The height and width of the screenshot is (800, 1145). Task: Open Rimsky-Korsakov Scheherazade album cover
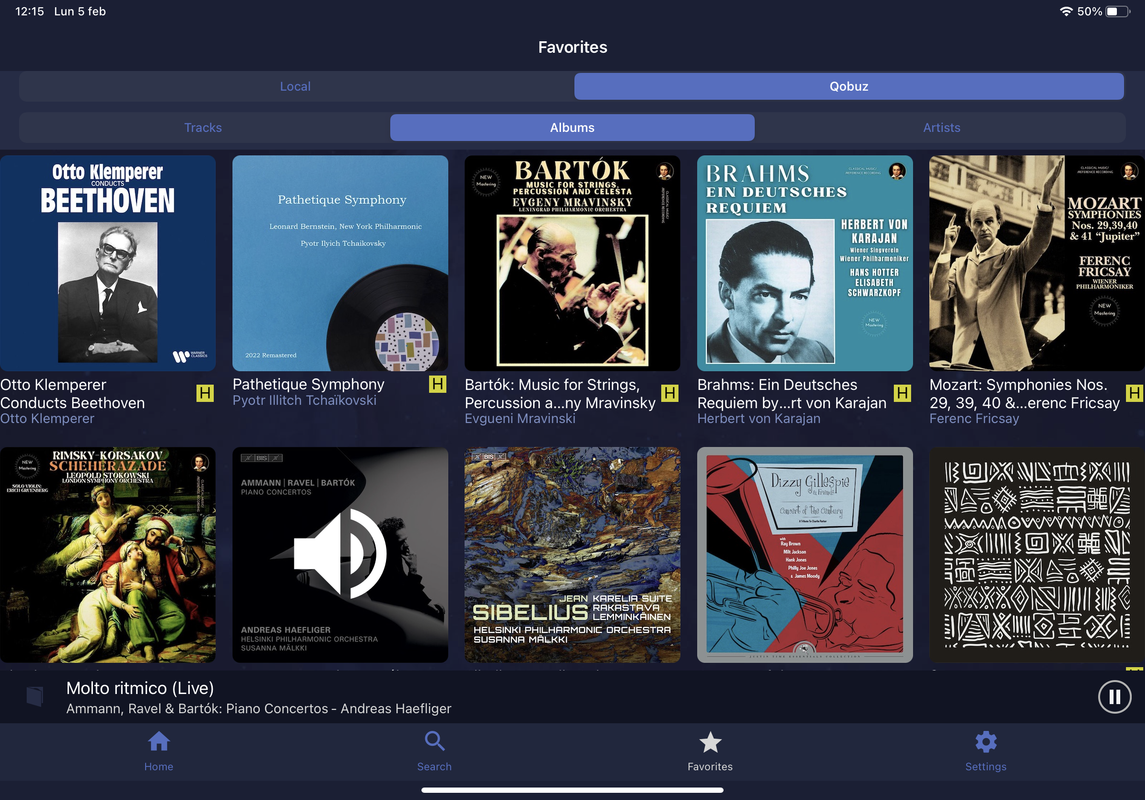(x=107, y=555)
